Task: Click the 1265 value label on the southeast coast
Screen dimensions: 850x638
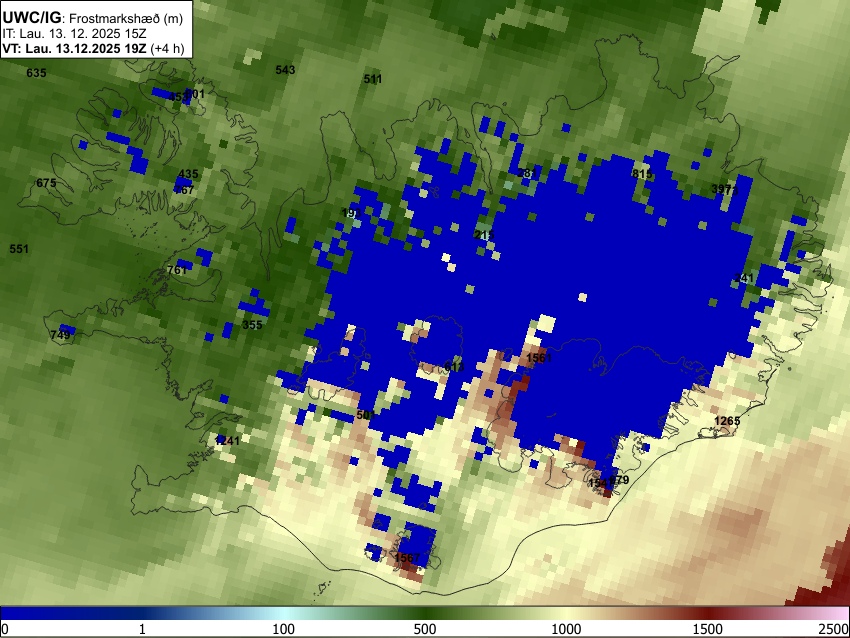Action: [x=727, y=421]
